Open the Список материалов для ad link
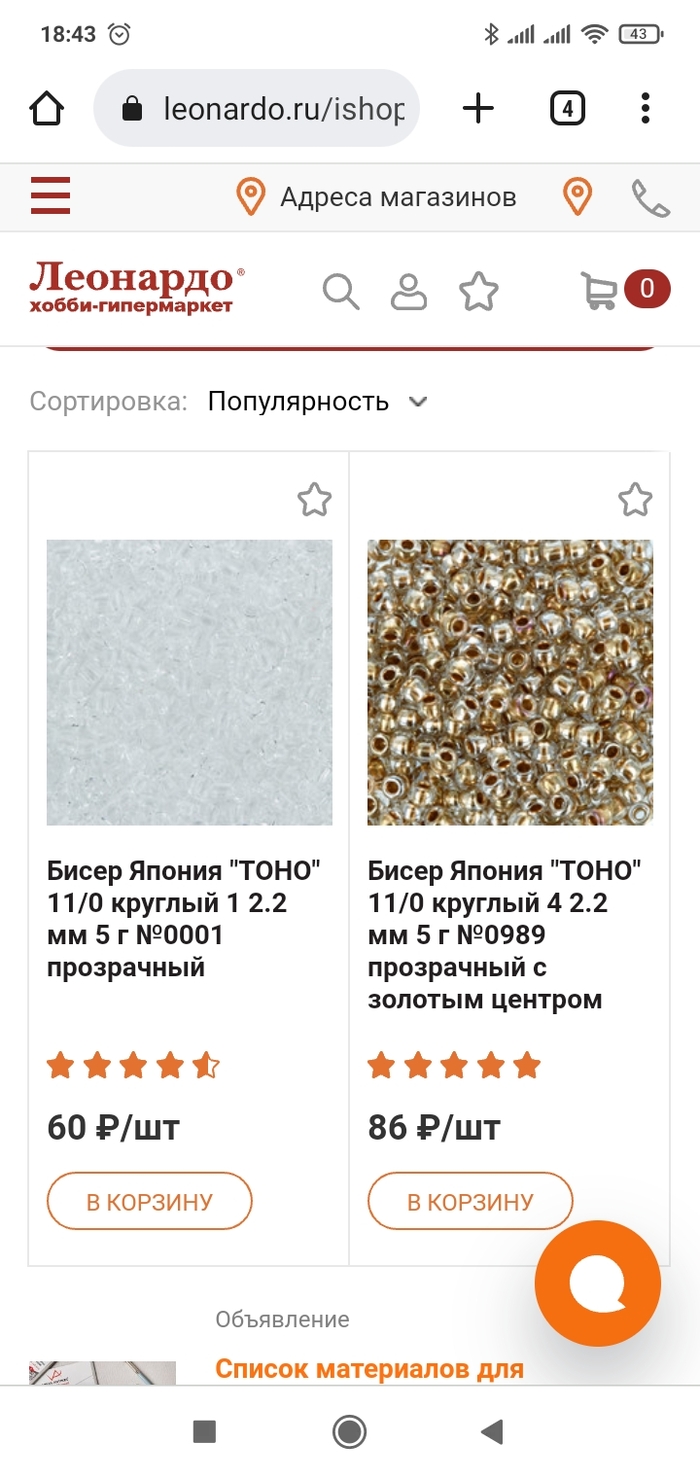The height and width of the screenshot is (1478, 700). pos(369,1368)
